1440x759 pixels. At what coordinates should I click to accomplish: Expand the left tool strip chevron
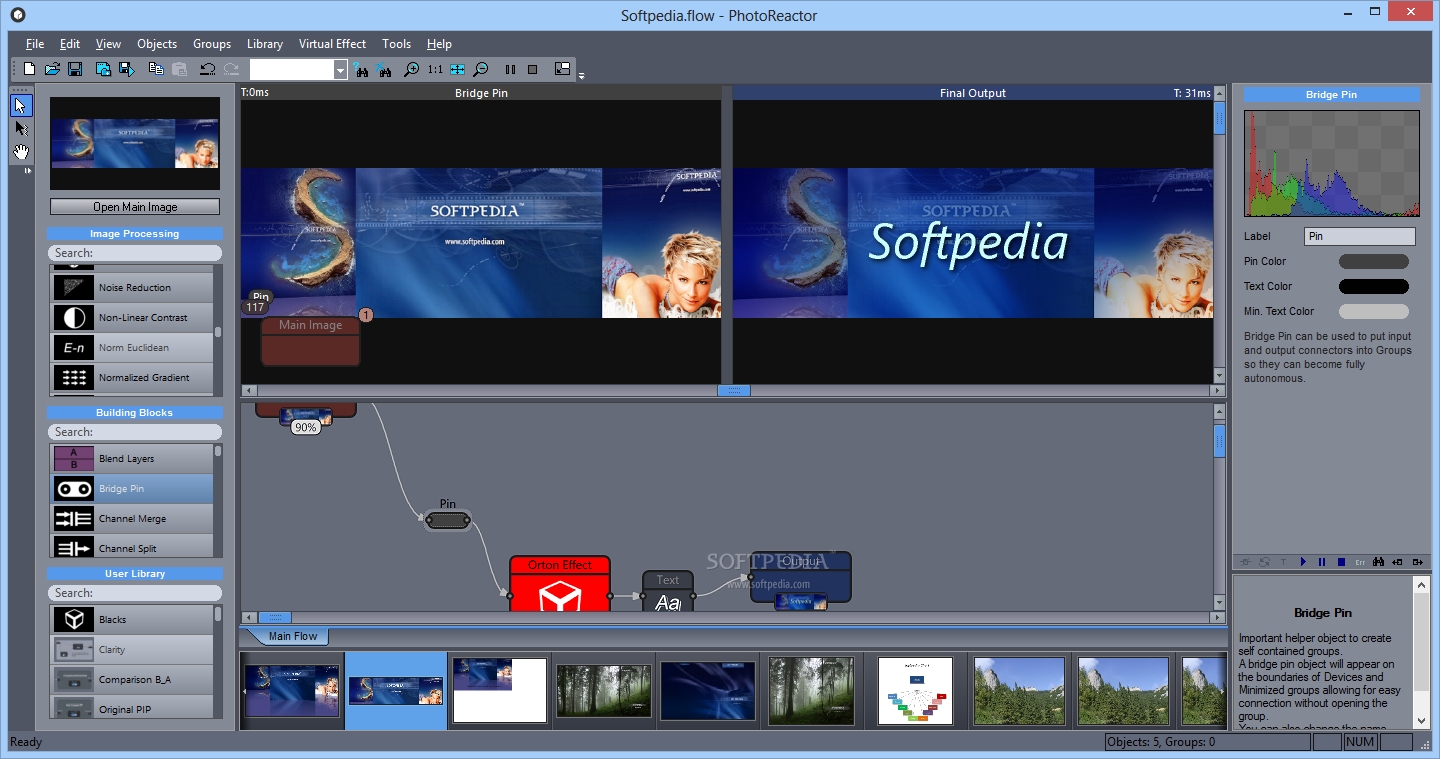click(x=27, y=171)
